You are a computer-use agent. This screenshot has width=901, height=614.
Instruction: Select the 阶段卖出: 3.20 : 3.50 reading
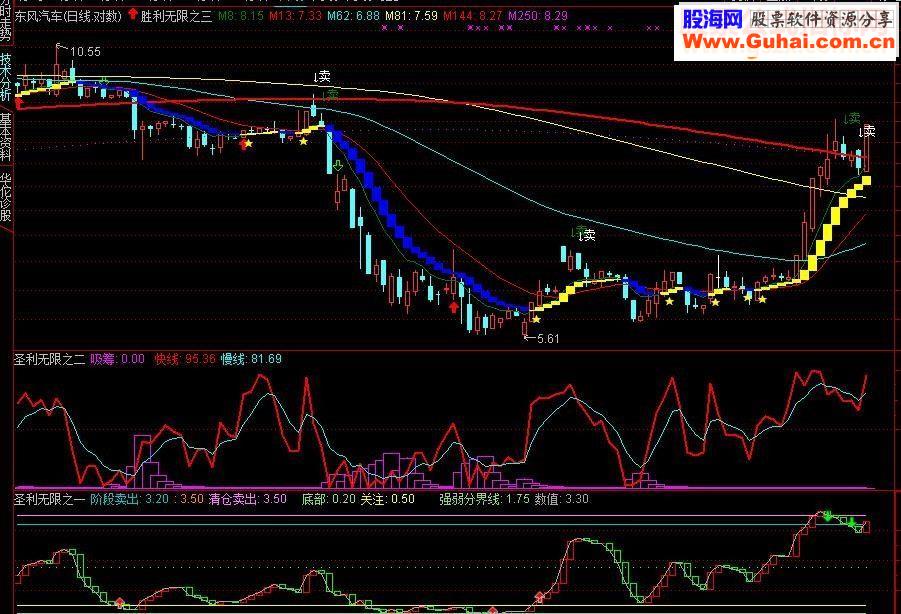(x=147, y=499)
